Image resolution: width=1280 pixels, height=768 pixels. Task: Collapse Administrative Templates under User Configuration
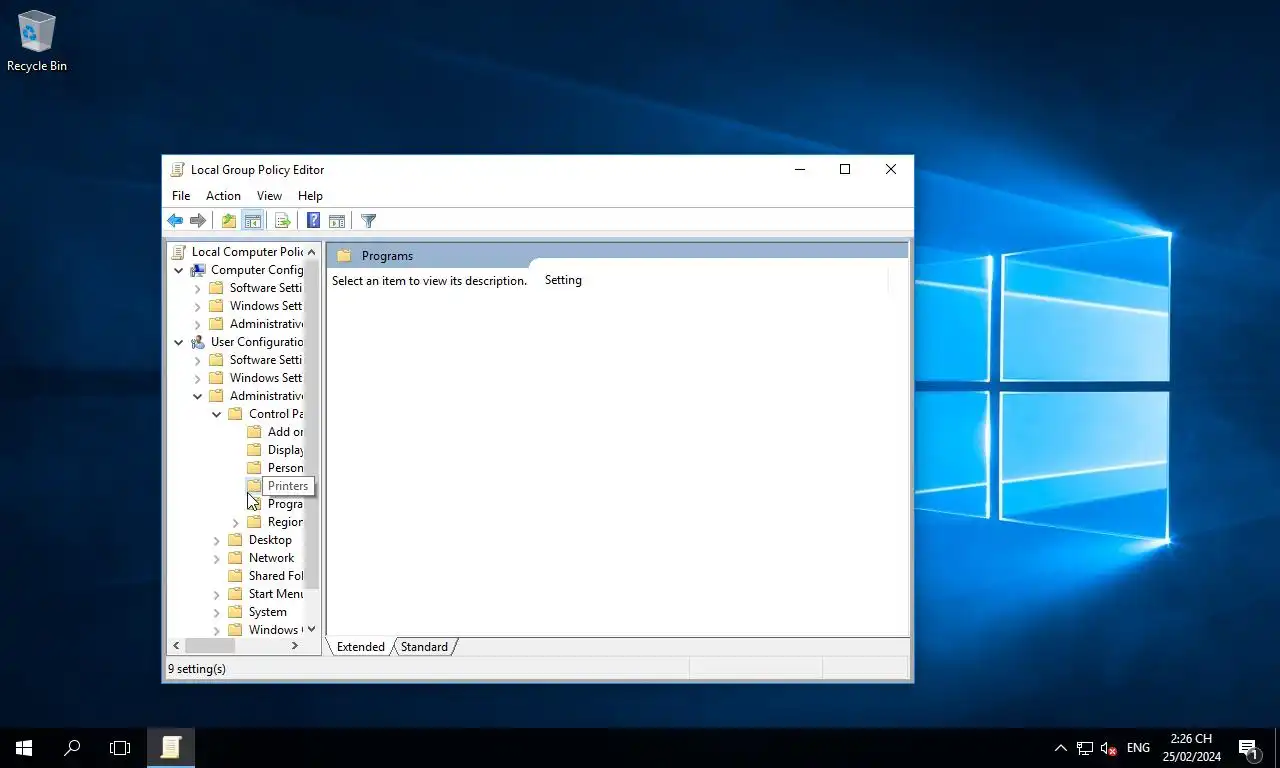pyautogui.click(x=198, y=396)
